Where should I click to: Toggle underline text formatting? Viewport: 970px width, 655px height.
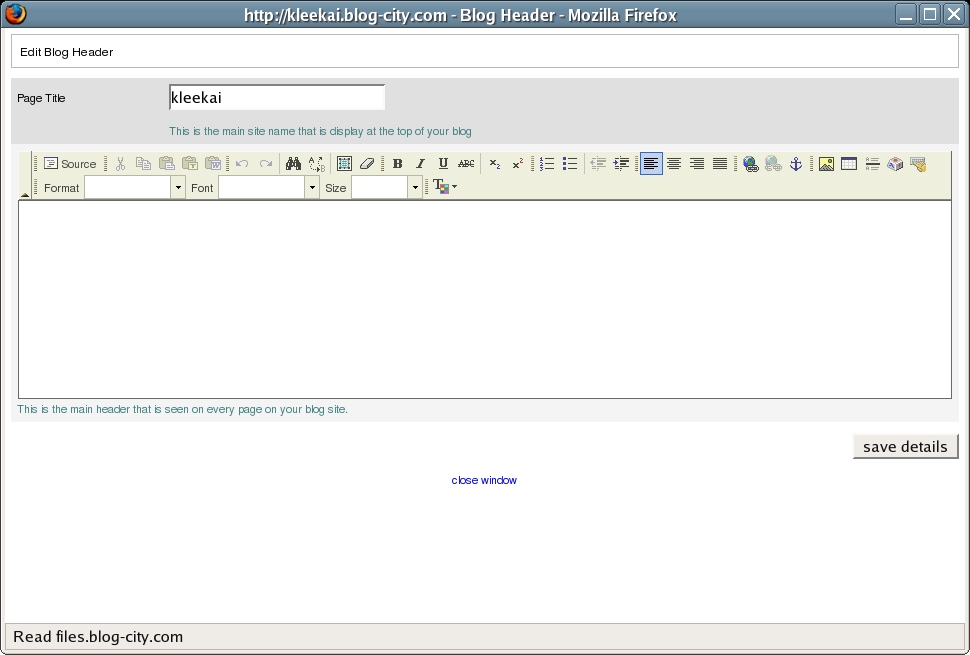coord(443,164)
